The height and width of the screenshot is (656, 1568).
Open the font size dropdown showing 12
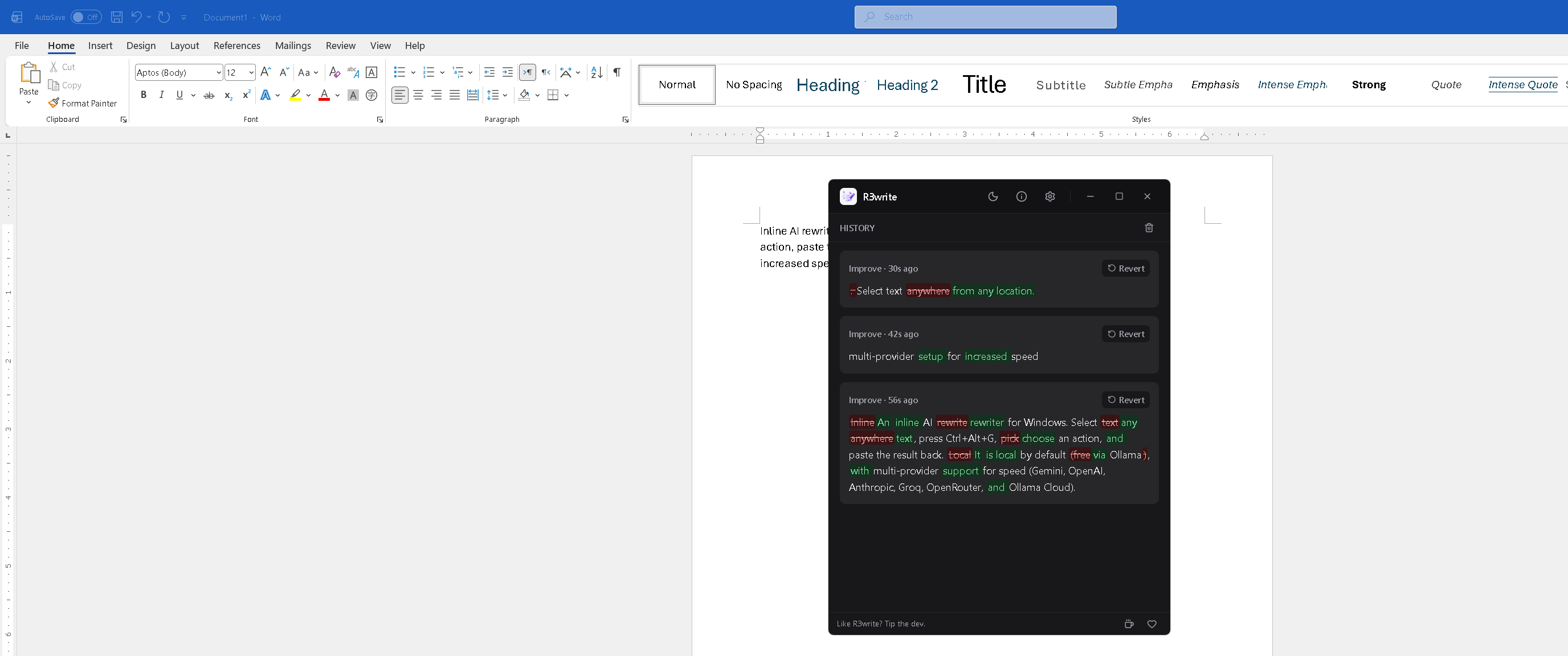coord(251,72)
